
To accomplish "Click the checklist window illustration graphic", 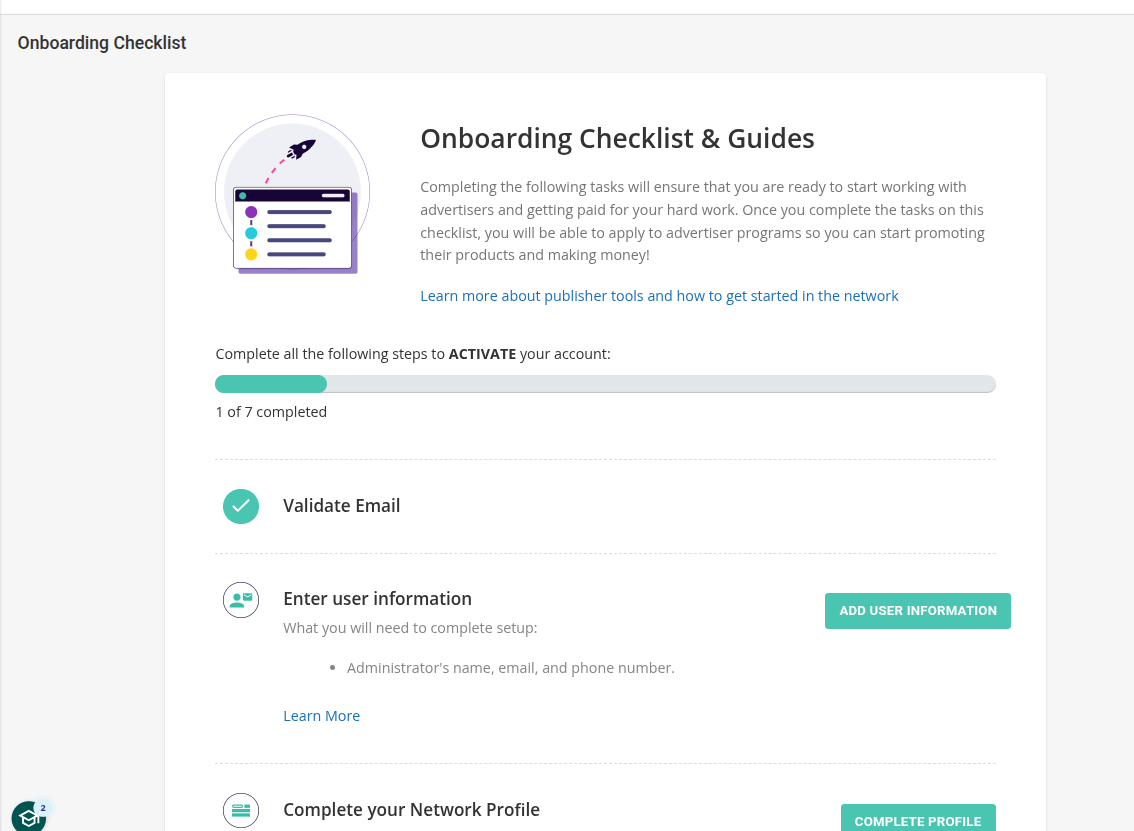I will (x=293, y=228).
